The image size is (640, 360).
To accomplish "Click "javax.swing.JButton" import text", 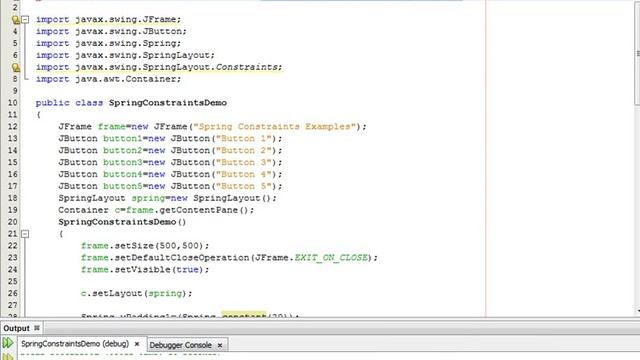I will [128, 31].
